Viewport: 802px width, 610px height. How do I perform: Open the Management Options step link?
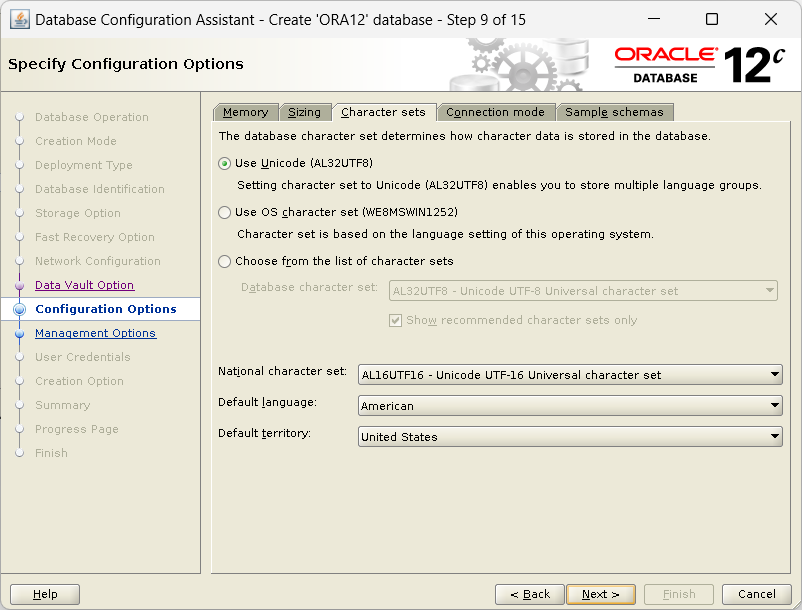click(95, 333)
